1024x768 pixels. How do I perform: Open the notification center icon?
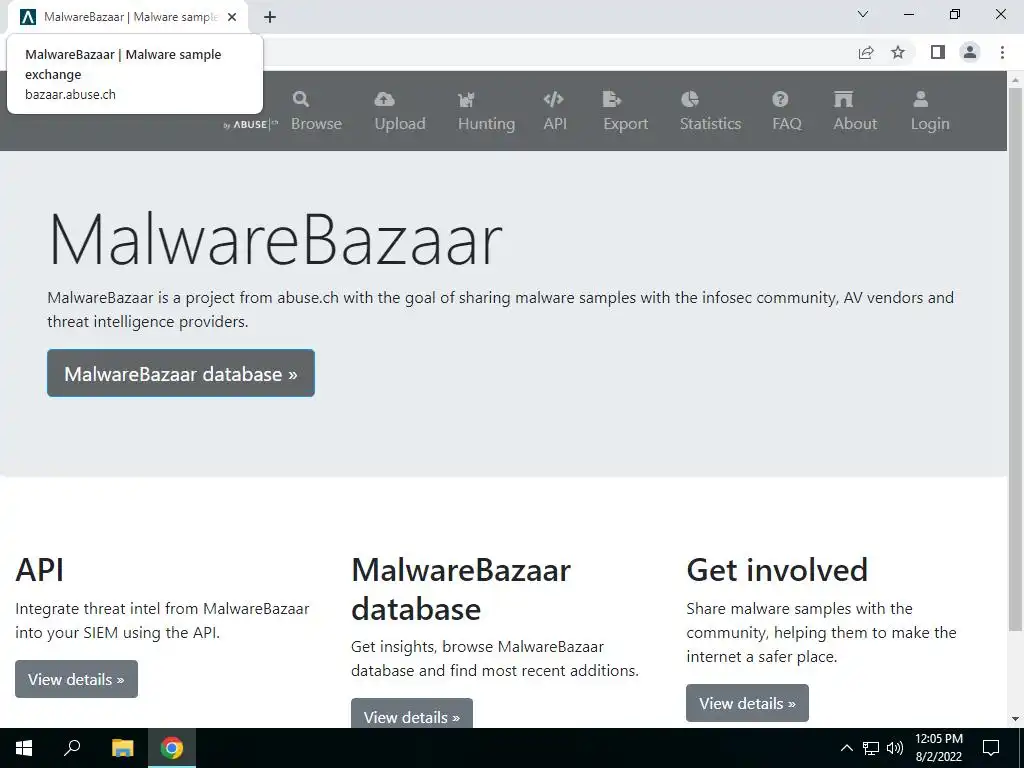(991, 748)
